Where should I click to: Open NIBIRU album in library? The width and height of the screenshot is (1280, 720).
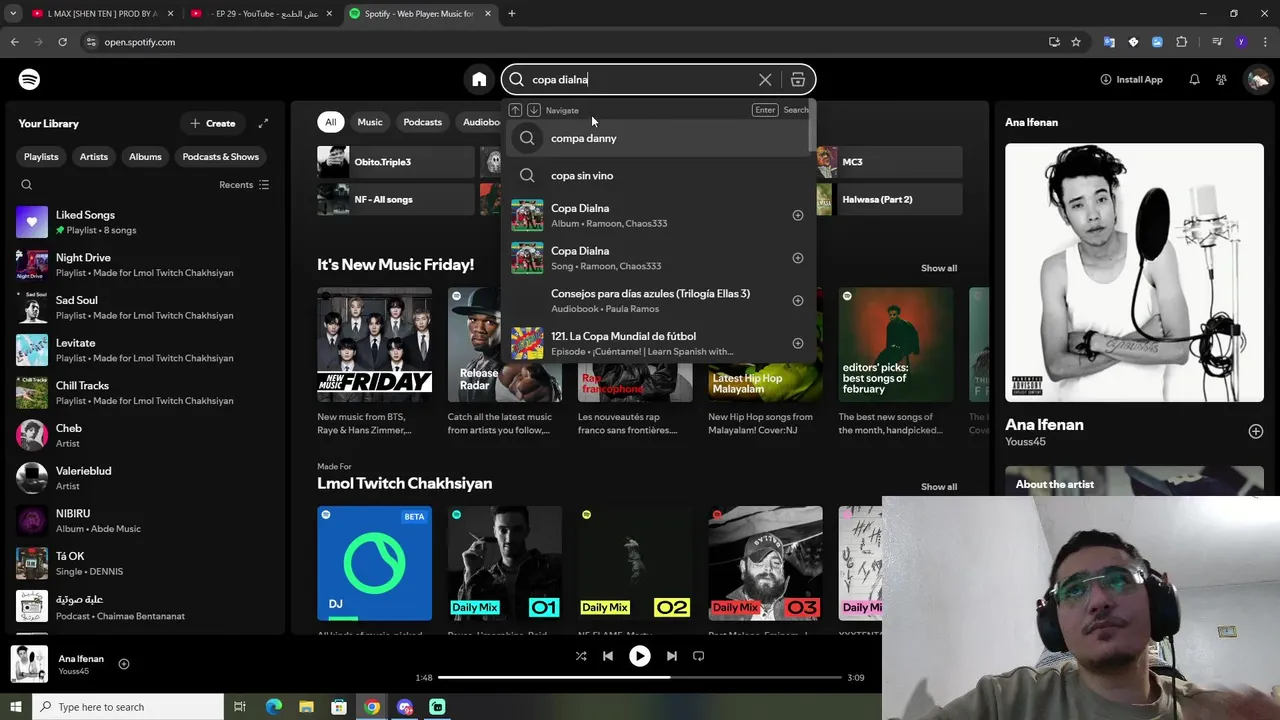click(145, 521)
